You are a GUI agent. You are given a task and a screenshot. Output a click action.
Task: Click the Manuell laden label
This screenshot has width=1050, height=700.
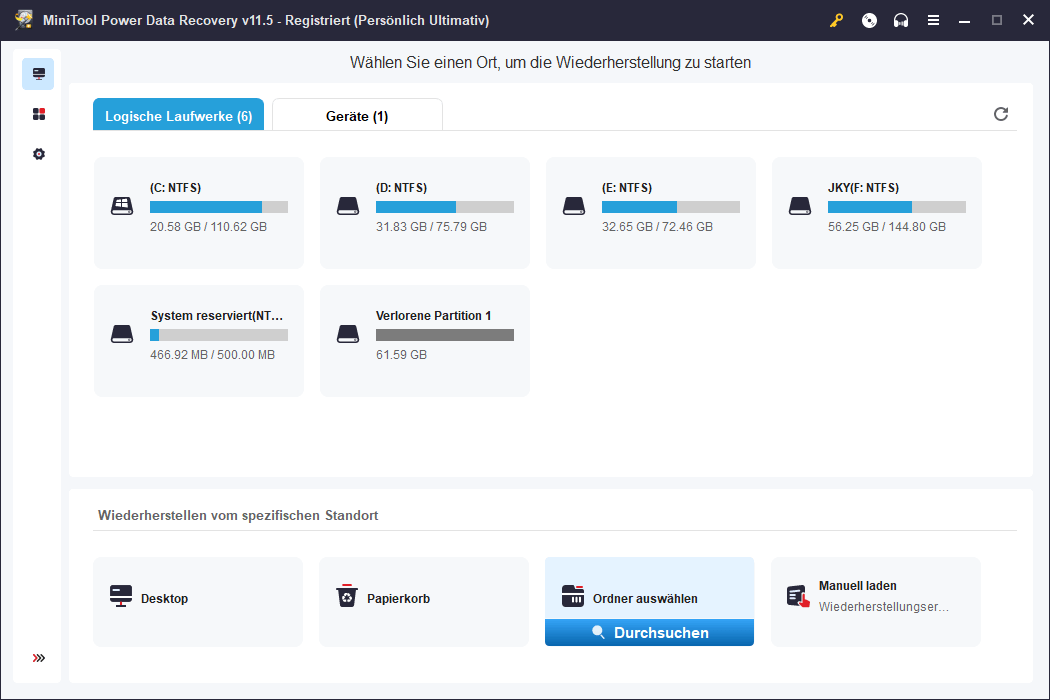tap(857, 585)
